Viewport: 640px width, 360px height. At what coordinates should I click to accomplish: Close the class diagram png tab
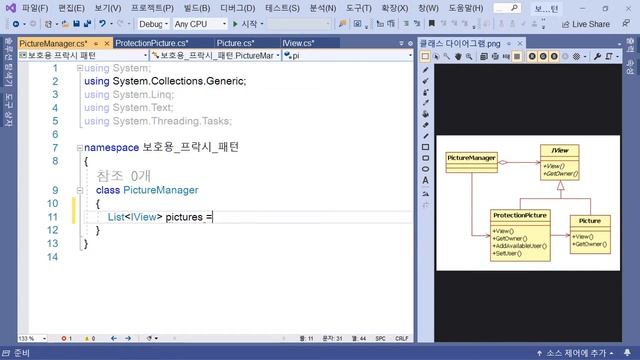pyautogui.click(x=520, y=43)
